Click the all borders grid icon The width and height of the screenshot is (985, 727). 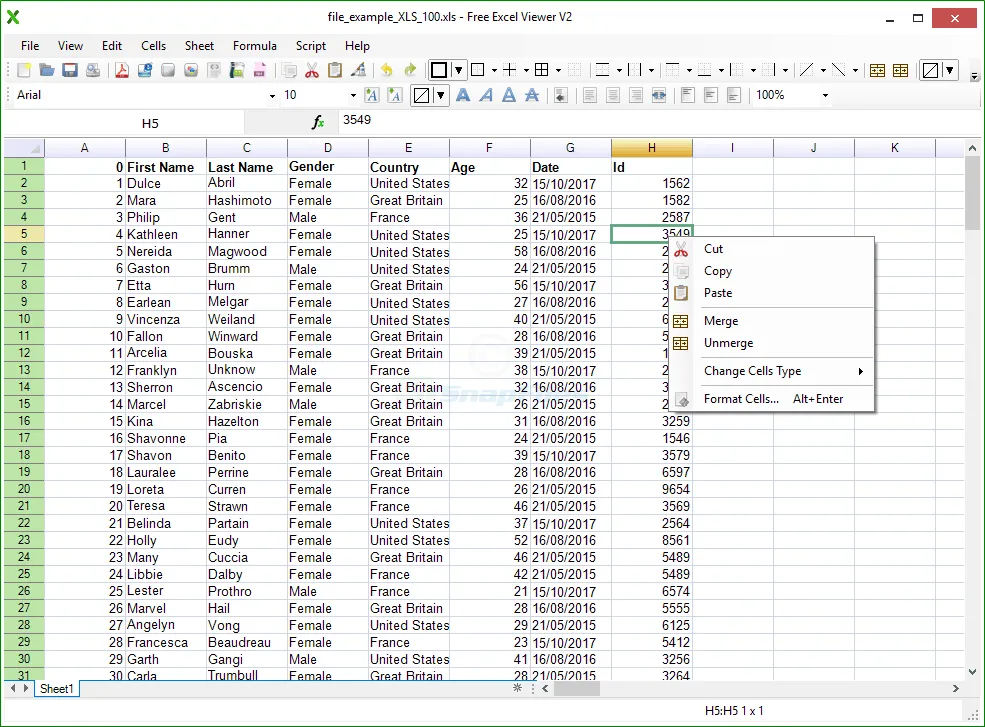[541, 70]
